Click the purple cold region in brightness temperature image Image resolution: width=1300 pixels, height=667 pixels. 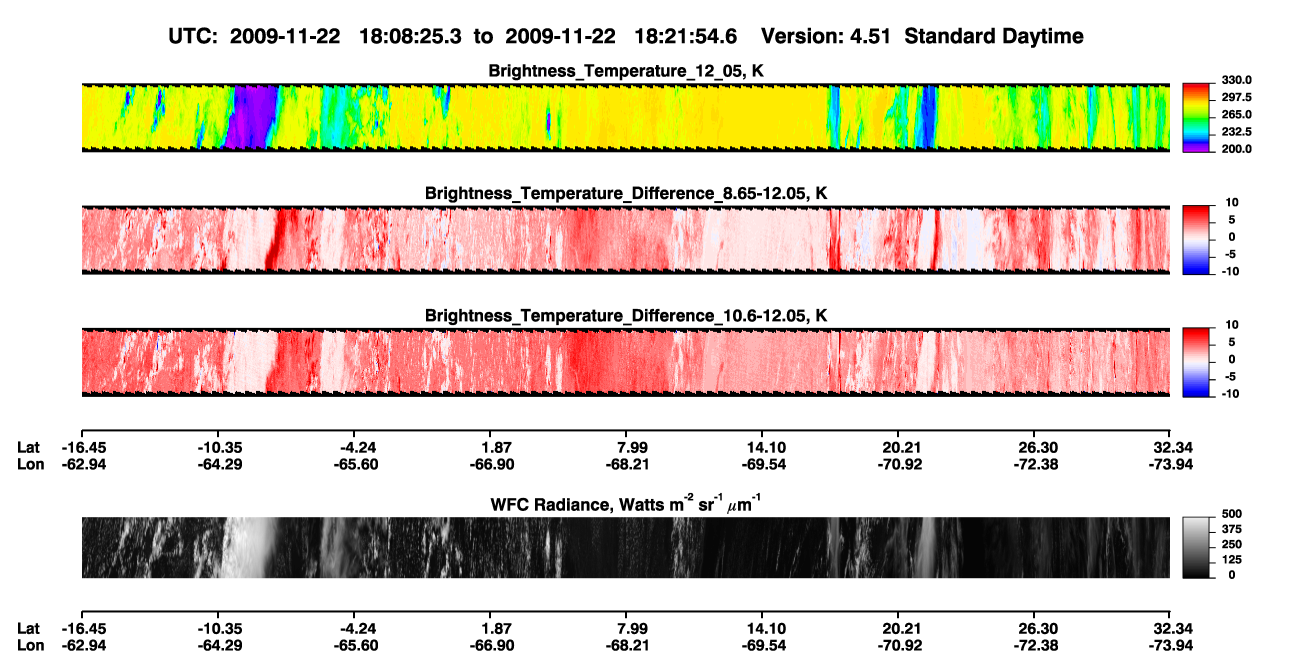click(248, 117)
